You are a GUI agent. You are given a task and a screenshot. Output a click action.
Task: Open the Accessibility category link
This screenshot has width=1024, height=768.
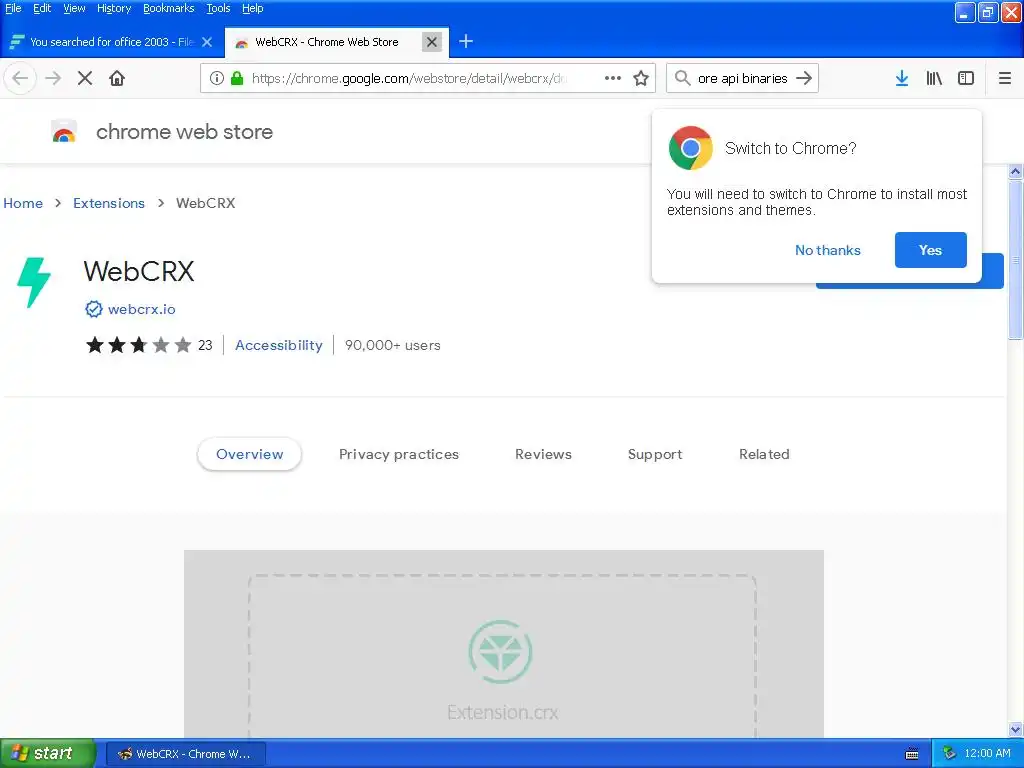(279, 345)
